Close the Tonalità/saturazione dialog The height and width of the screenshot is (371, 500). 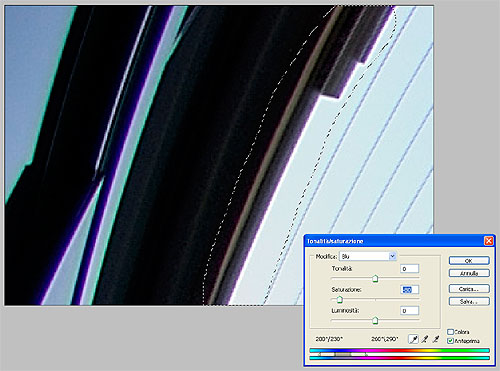point(488,241)
